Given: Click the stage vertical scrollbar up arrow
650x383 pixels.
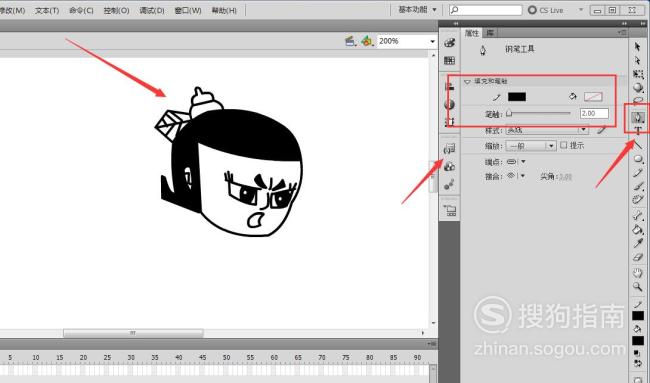Looking at the screenshot, I should point(434,55).
